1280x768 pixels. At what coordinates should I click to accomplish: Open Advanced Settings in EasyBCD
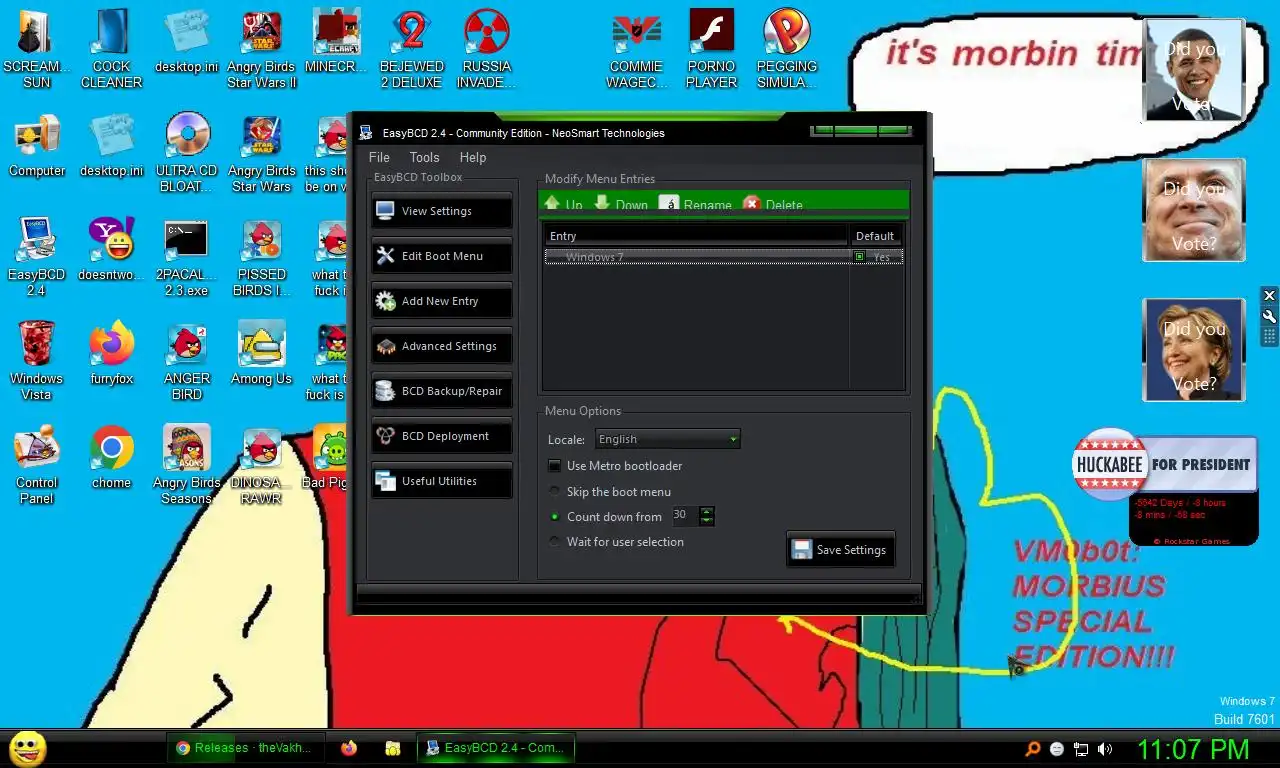point(441,346)
